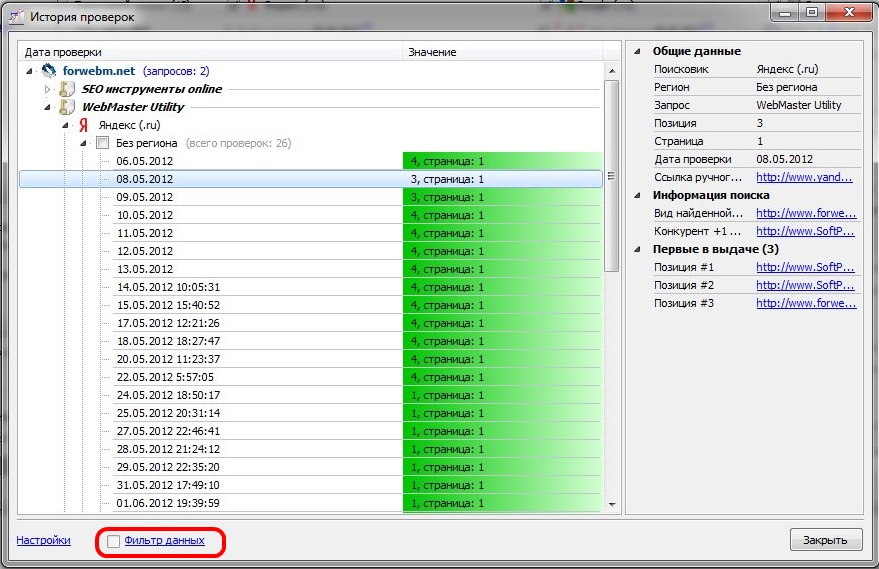The image size is (879, 569).
Task: Open the Настройки link
Action: click(43, 541)
